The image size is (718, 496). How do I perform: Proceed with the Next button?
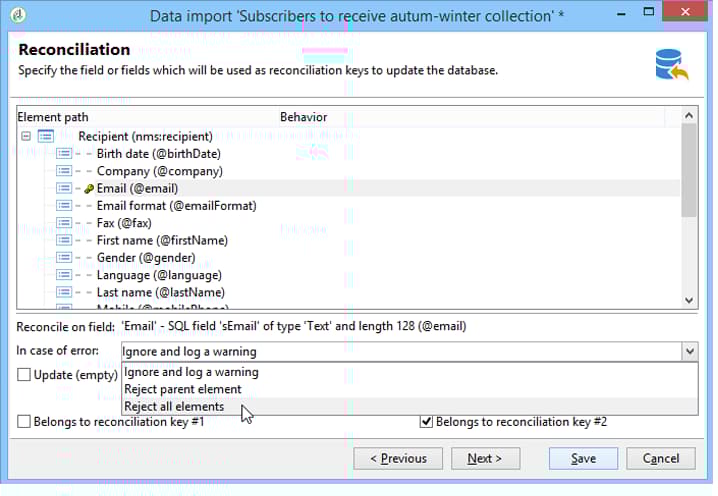pyautogui.click(x=485, y=458)
